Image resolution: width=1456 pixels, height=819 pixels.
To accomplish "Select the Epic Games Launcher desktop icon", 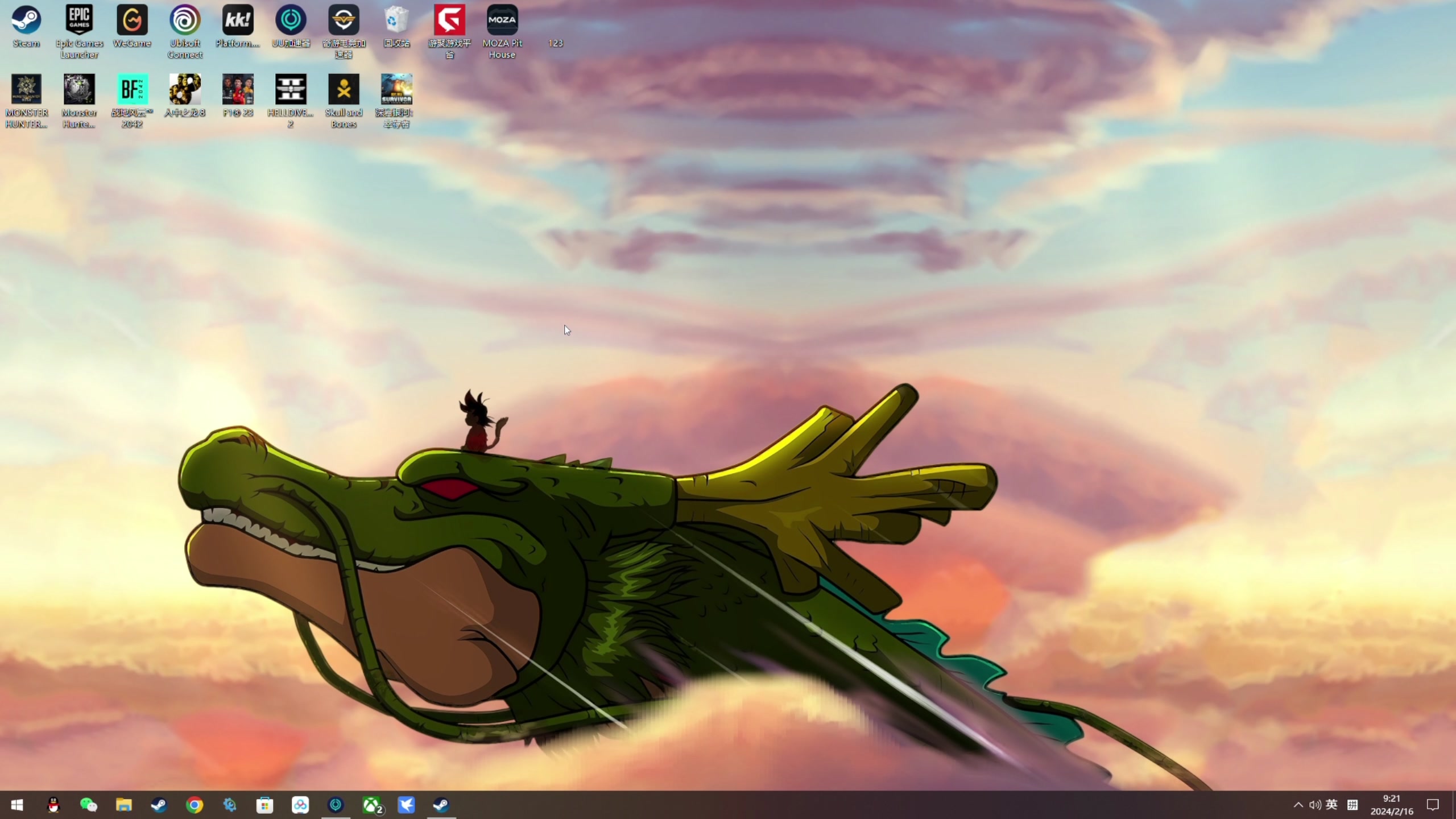I will click(x=79, y=20).
